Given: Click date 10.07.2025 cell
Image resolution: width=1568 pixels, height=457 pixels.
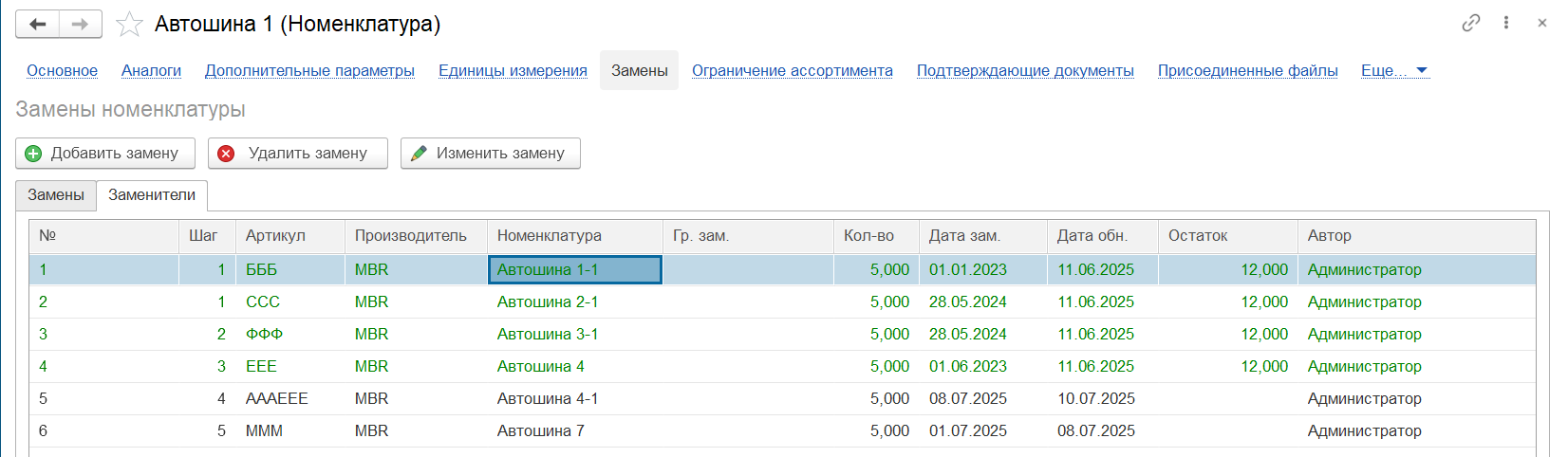Looking at the screenshot, I should click(x=1103, y=398).
